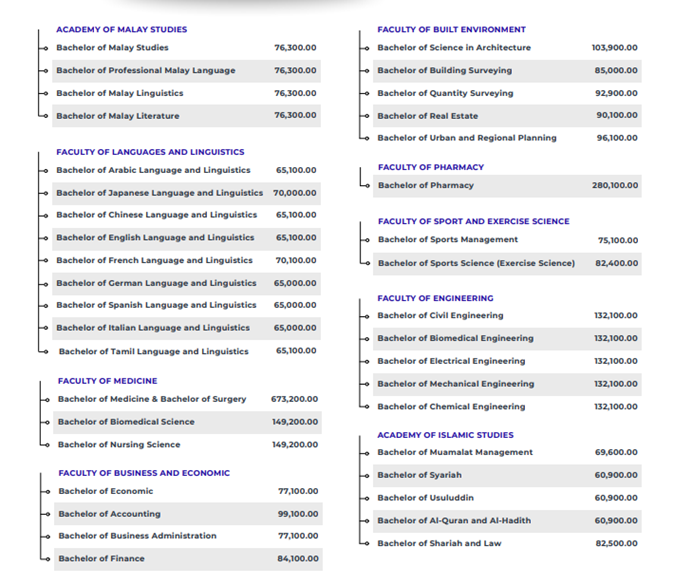
Task: Select Bachelor of Chinese Language and Linguistics
Action: 156,215
